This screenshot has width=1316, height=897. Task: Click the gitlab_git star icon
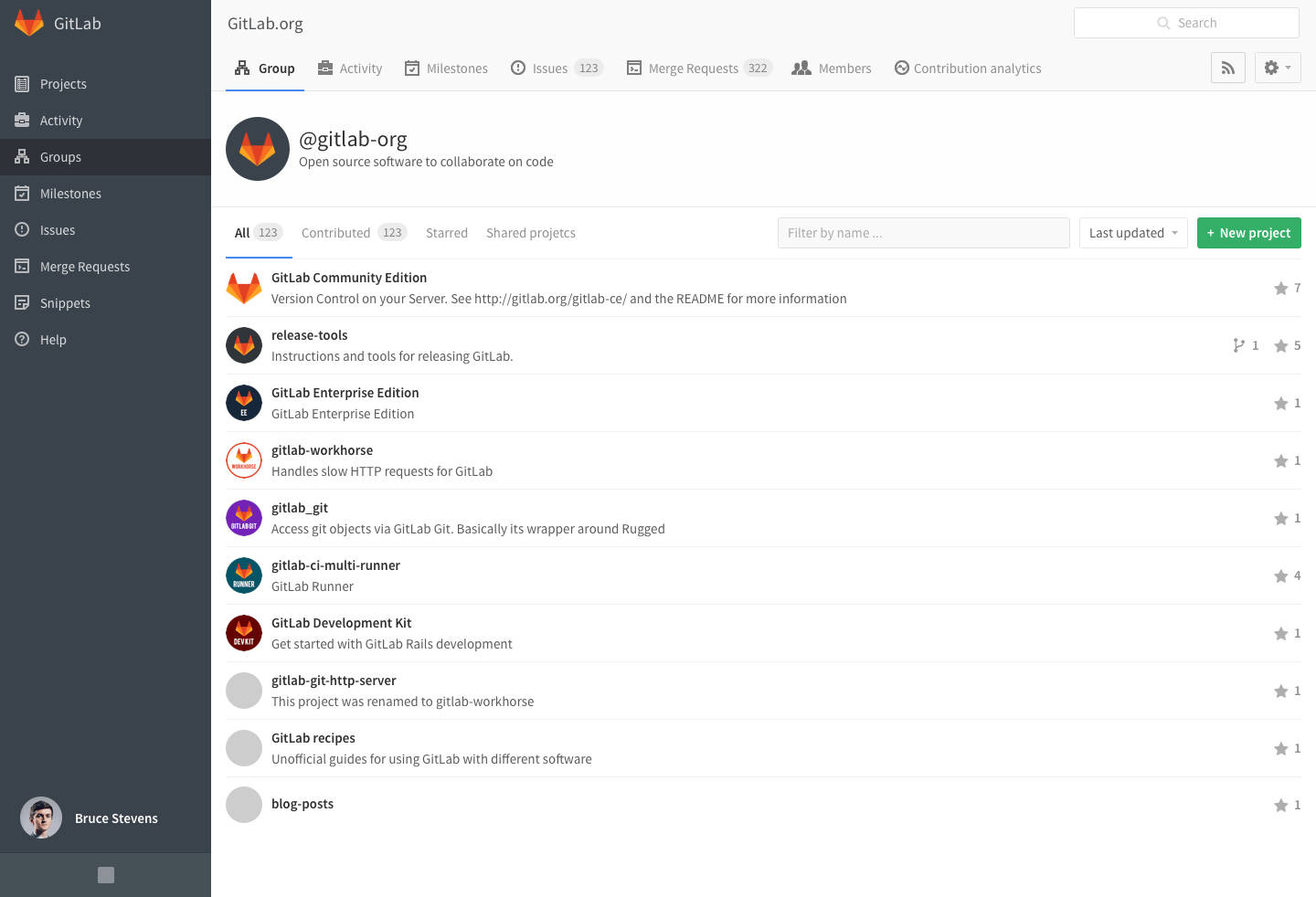click(x=1281, y=519)
